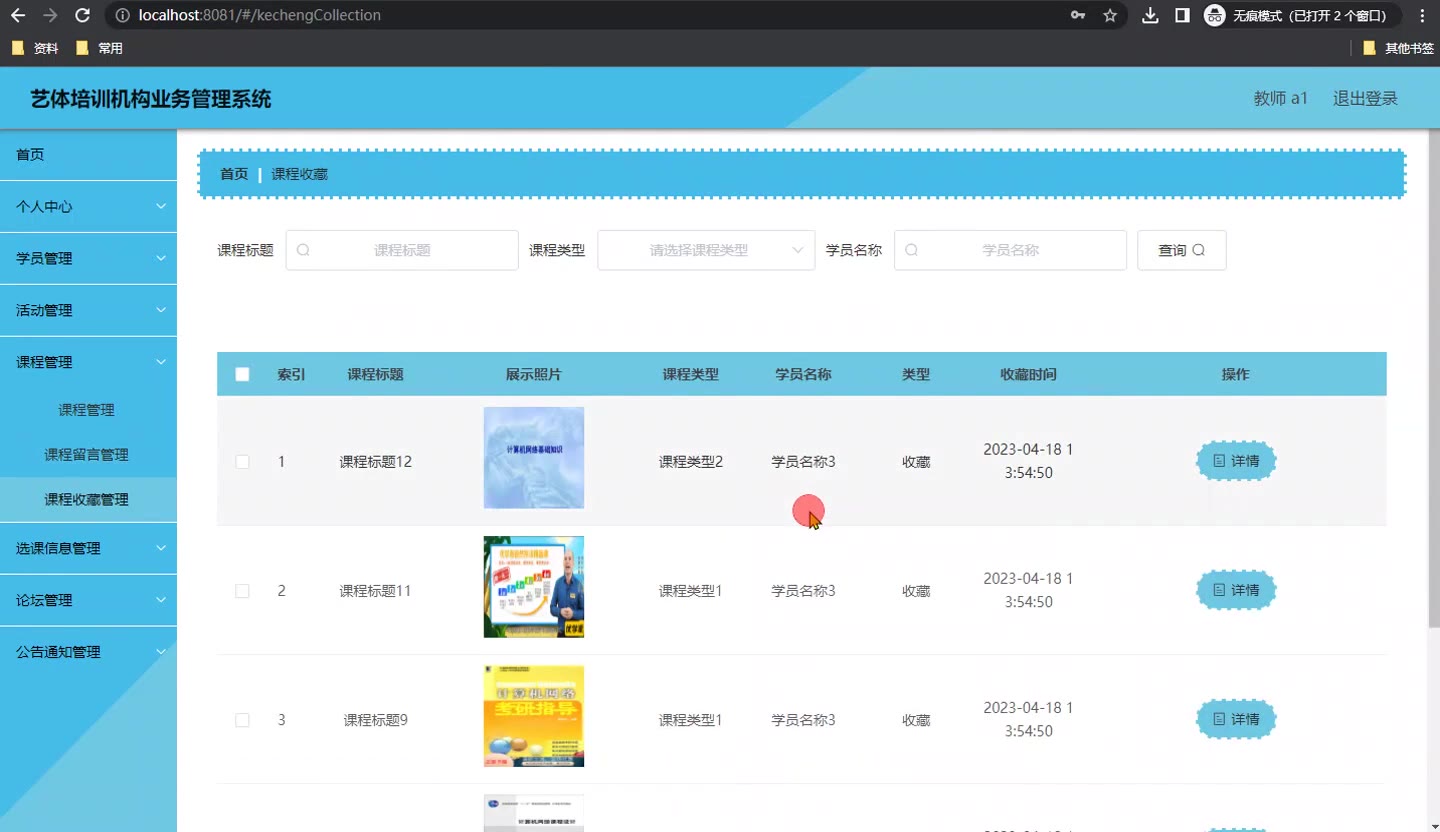Reload the page with the browser refresh icon

pyautogui.click(x=83, y=15)
